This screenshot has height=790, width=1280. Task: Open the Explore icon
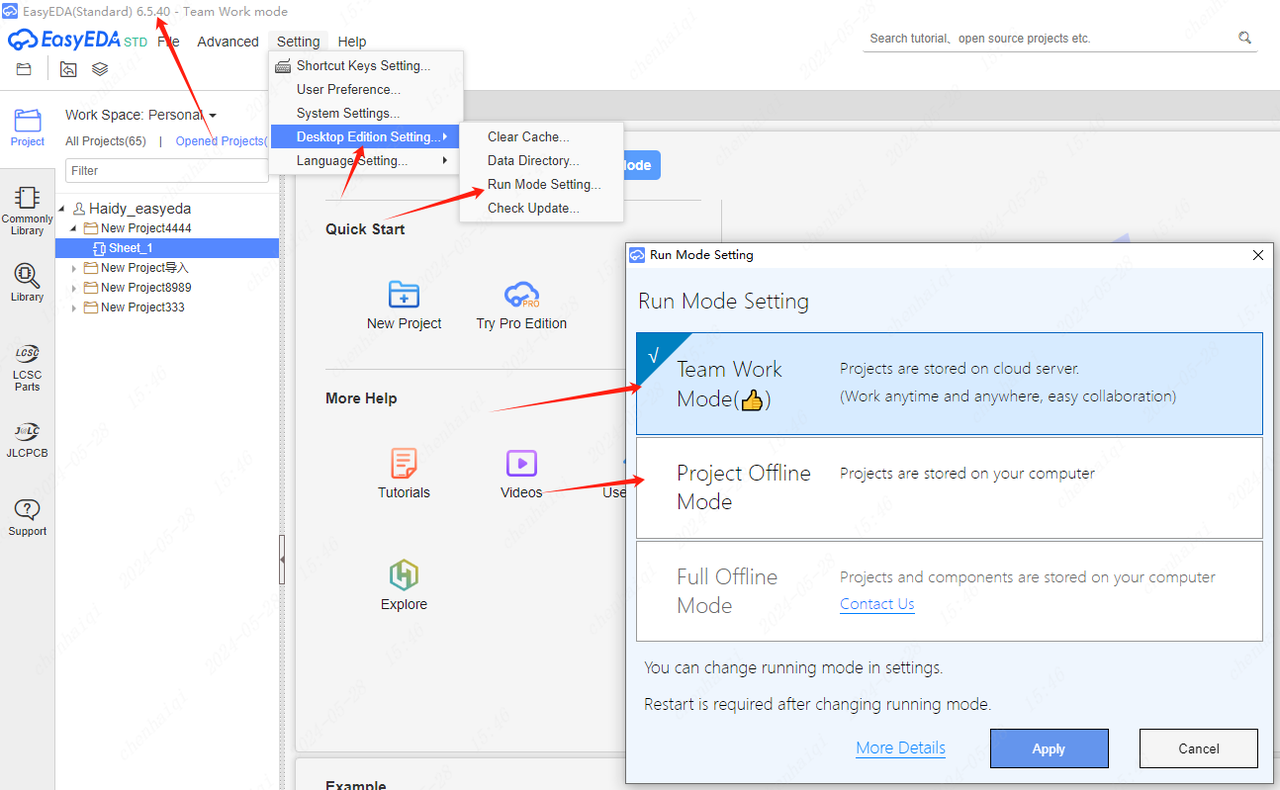[x=404, y=575]
